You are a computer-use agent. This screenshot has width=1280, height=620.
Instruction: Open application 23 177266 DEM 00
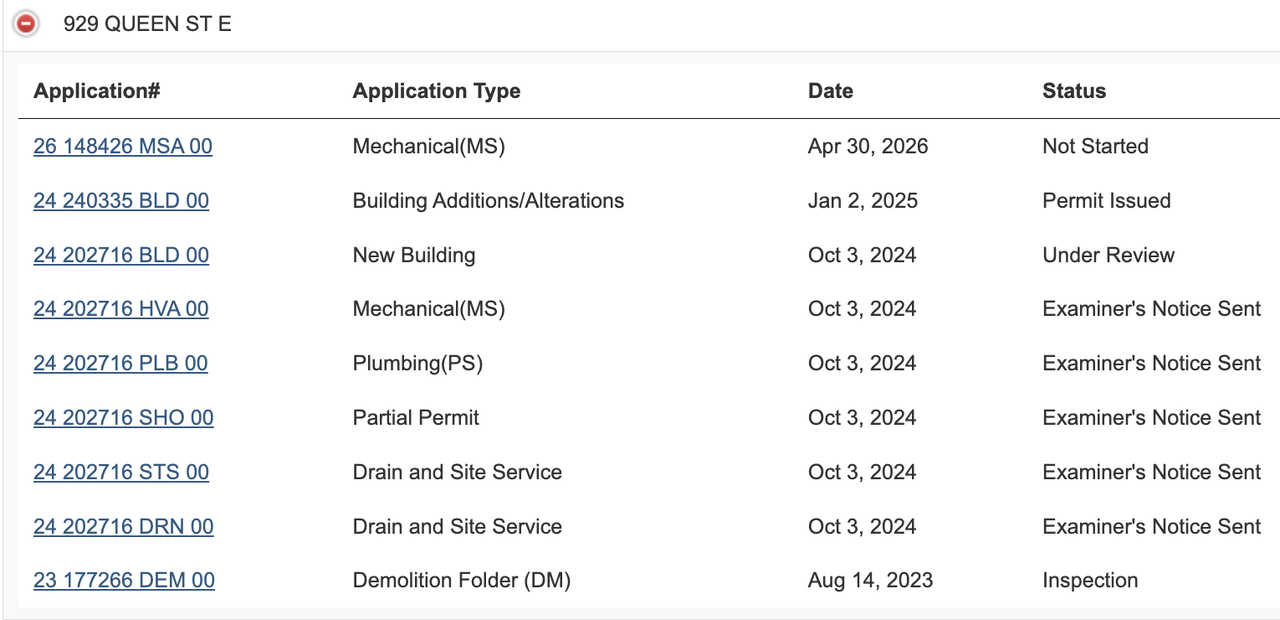[x=124, y=580]
